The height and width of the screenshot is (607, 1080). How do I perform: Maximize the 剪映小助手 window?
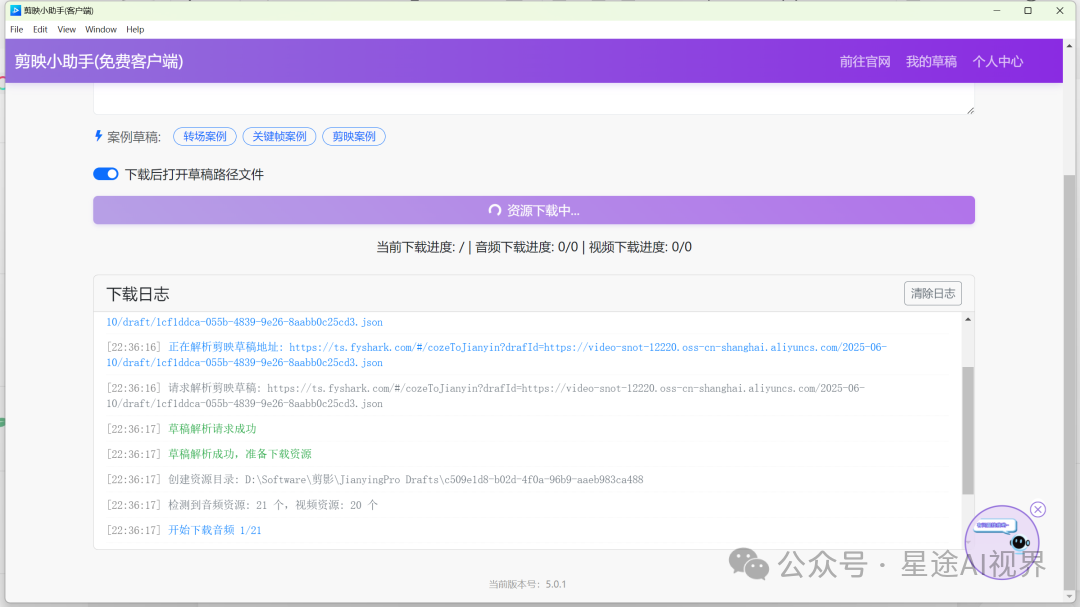coord(1028,10)
